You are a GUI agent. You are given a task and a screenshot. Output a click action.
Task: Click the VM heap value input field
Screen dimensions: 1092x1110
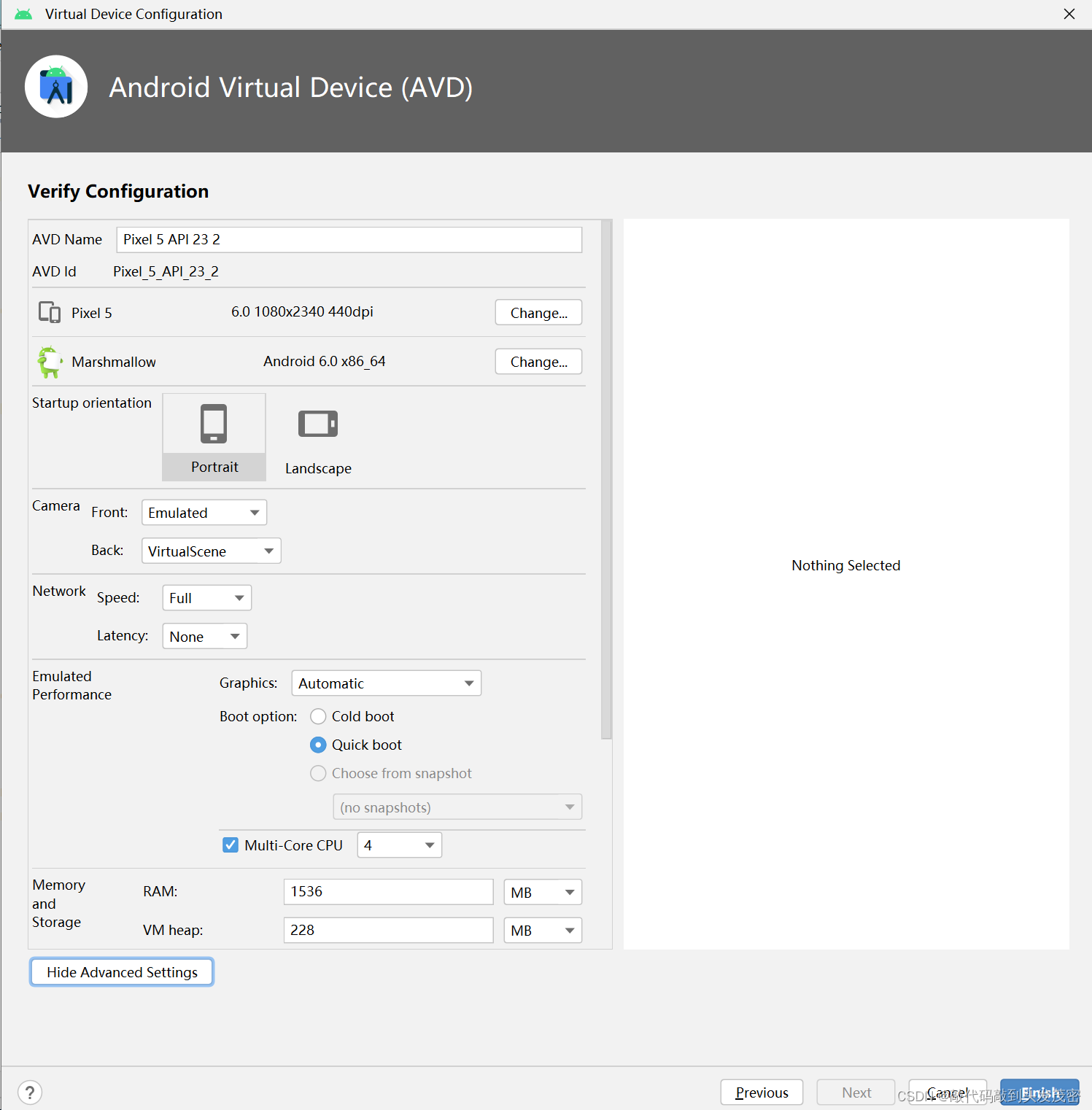pyautogui.click(x=389, y=930)
